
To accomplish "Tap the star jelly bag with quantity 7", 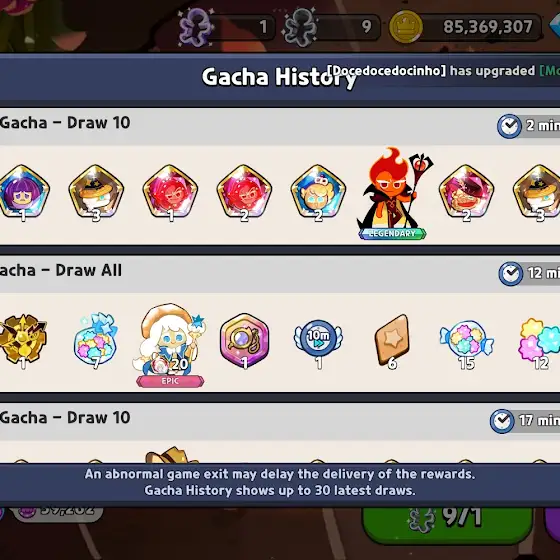I will (x=96, y=339).
